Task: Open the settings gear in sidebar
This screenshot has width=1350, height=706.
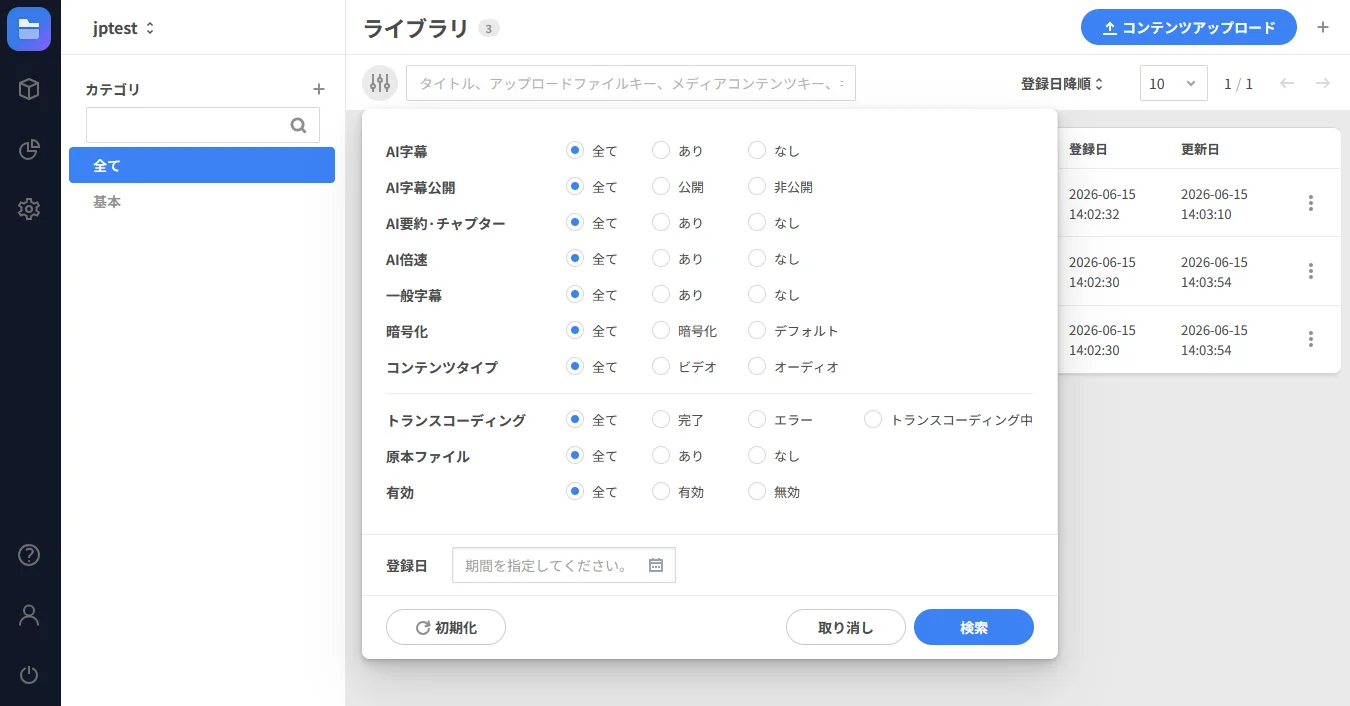Action: (x=29, y=209)
